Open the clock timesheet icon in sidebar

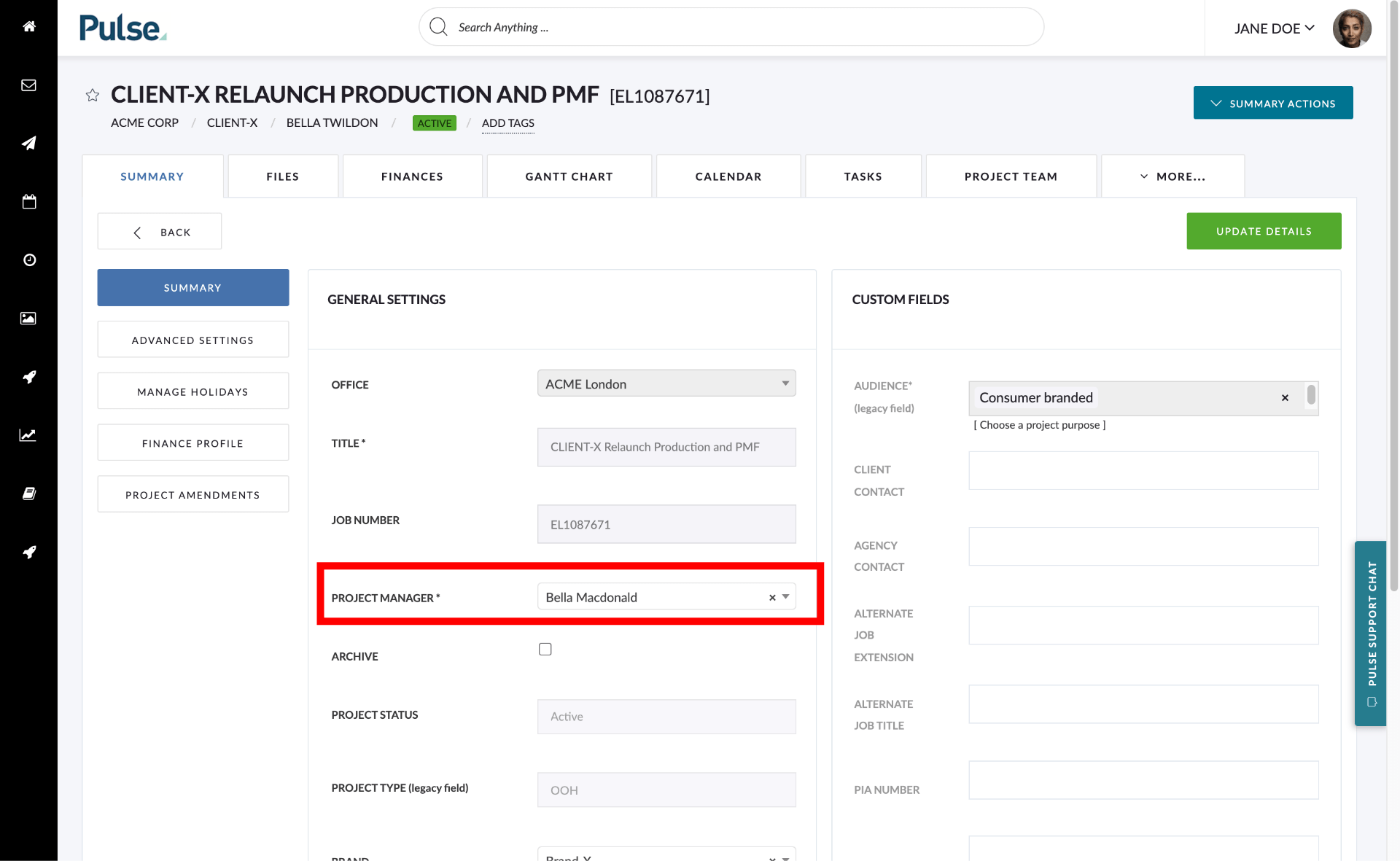pyautogui.click(x=29, y=260)
